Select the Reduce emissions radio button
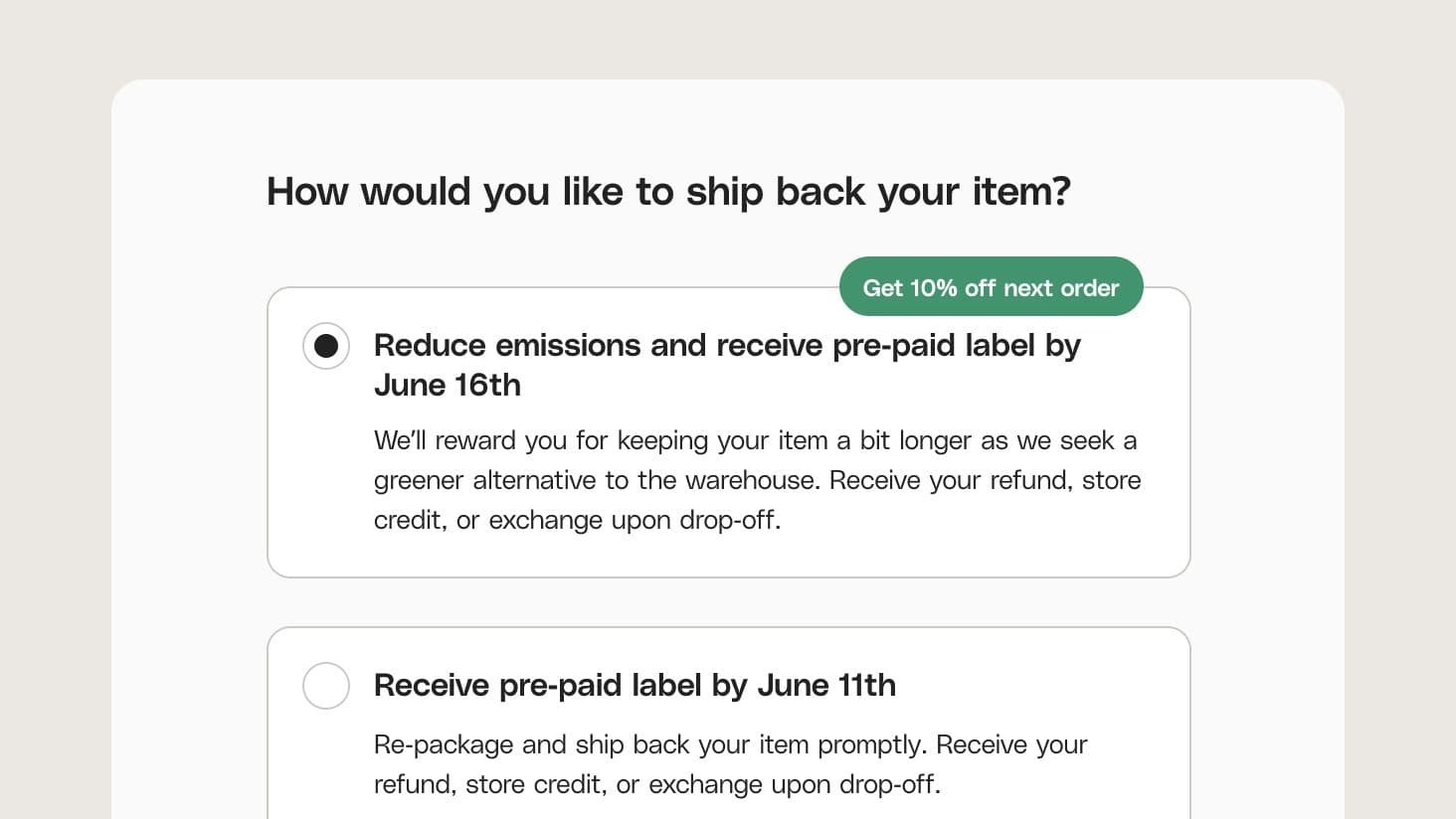 click(x=326, y=346)
